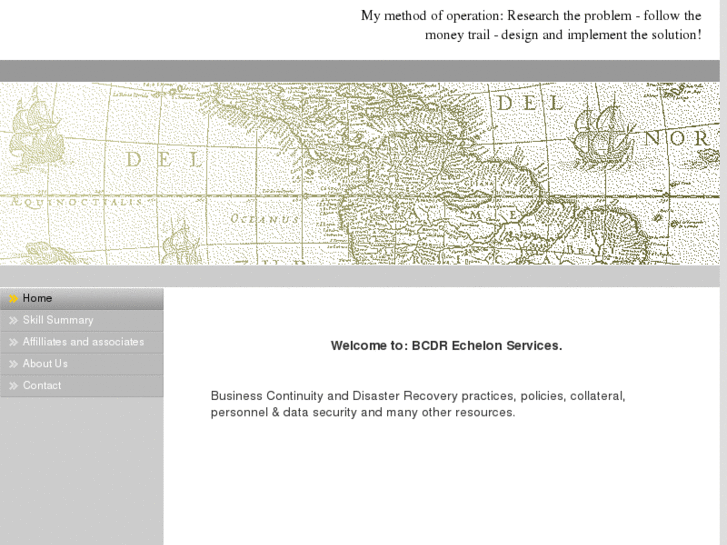Click the yellow chevron icon beside Home
Image resolution: width=727 pixels, height=545 pixels.
(x=13, y=299)
